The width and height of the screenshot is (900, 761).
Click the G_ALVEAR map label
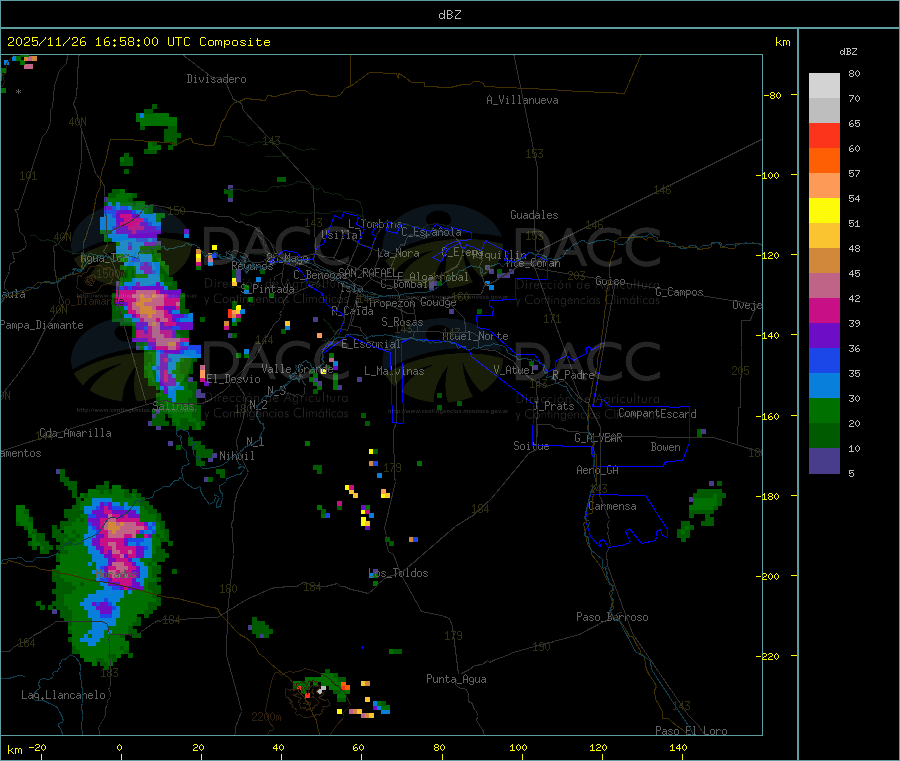[x=598, y=438]
